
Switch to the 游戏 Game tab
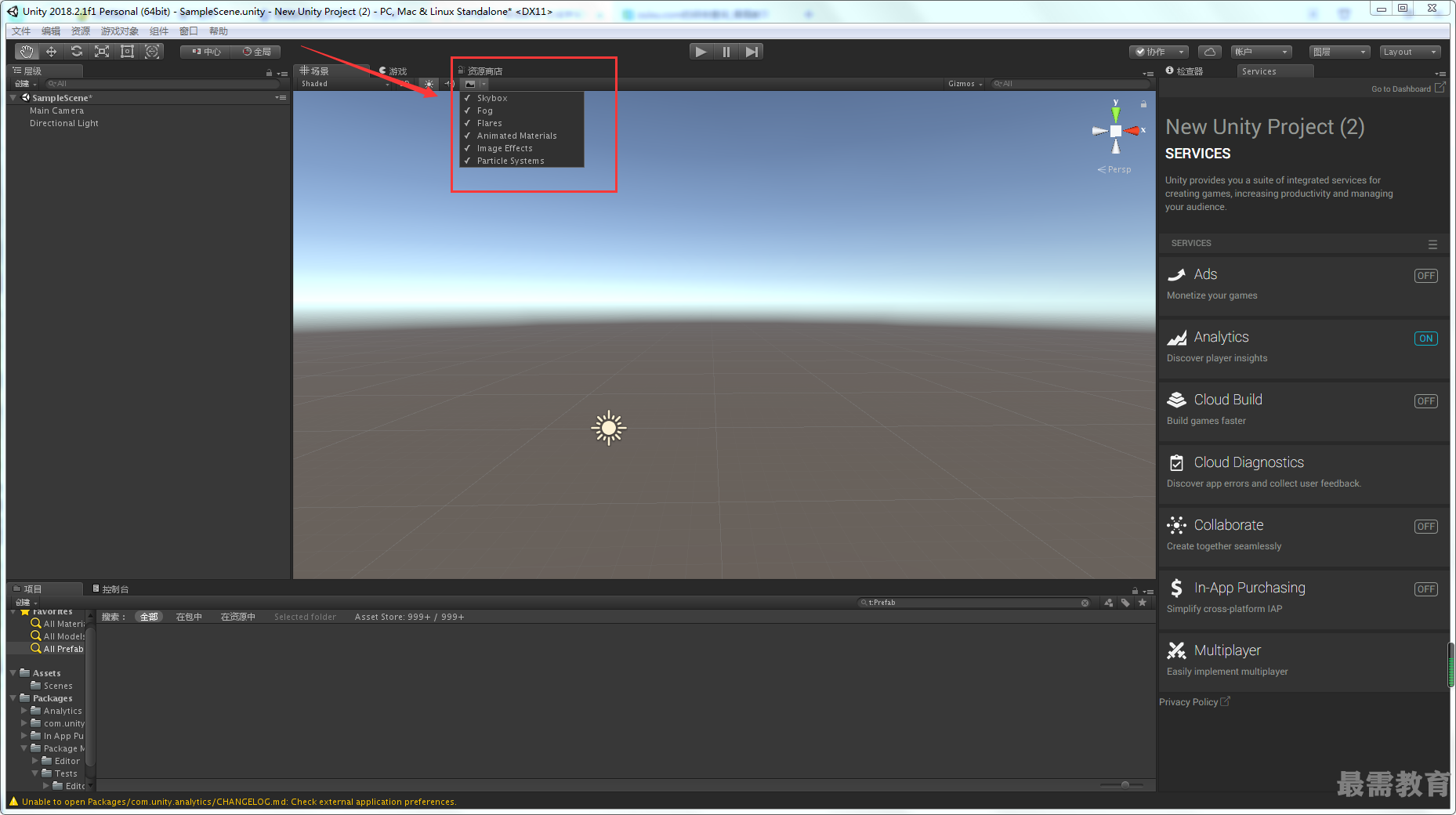coord(393,71)
